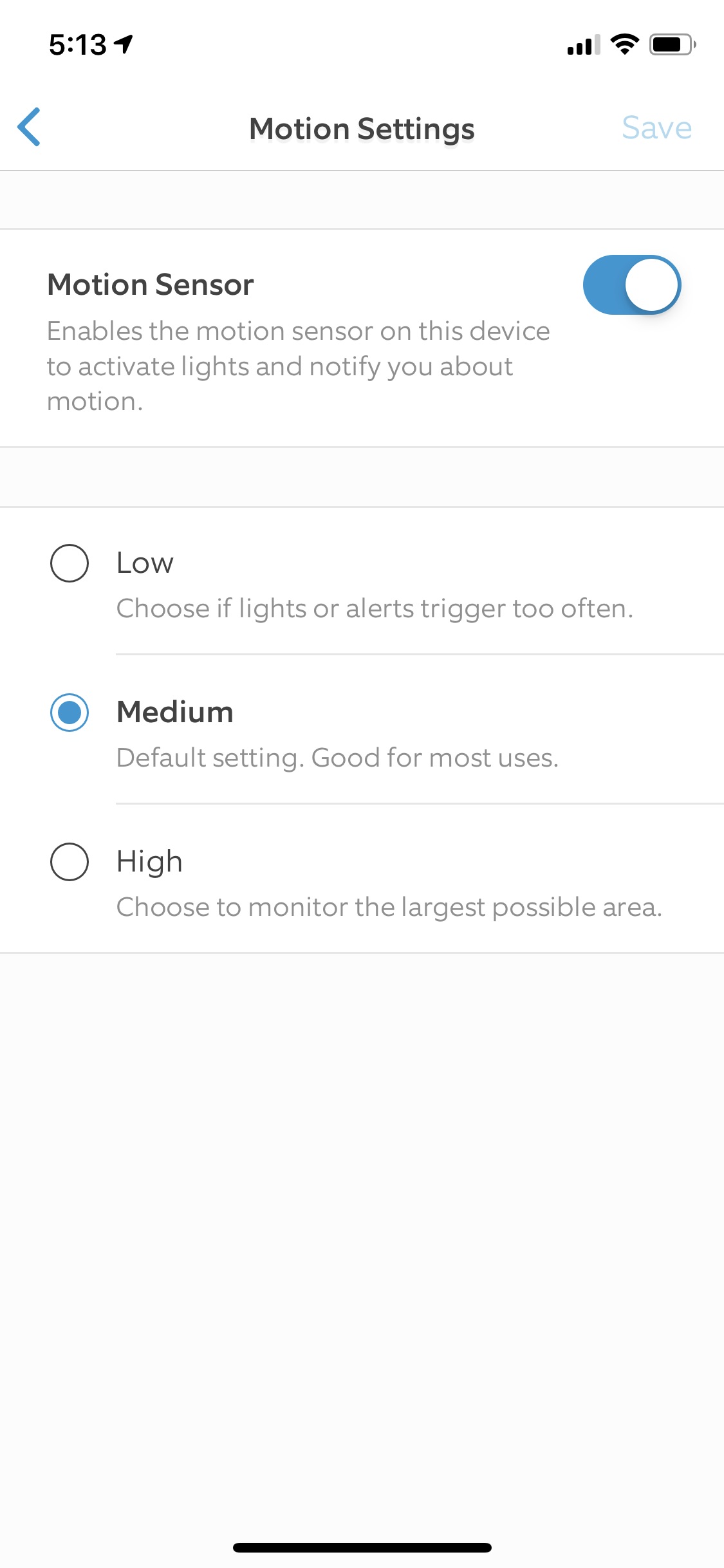
Task: Tap the cellular signal bars icon
Action: coord(583,45)
